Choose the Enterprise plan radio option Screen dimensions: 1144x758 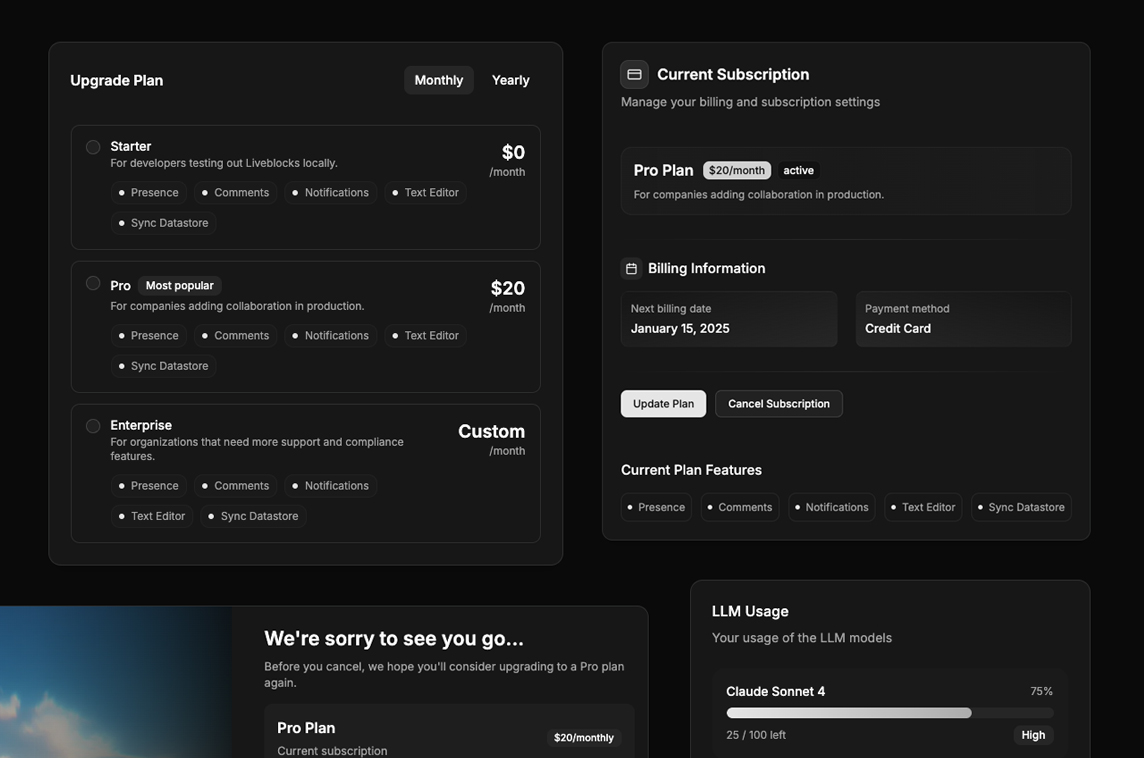[93, 426]
